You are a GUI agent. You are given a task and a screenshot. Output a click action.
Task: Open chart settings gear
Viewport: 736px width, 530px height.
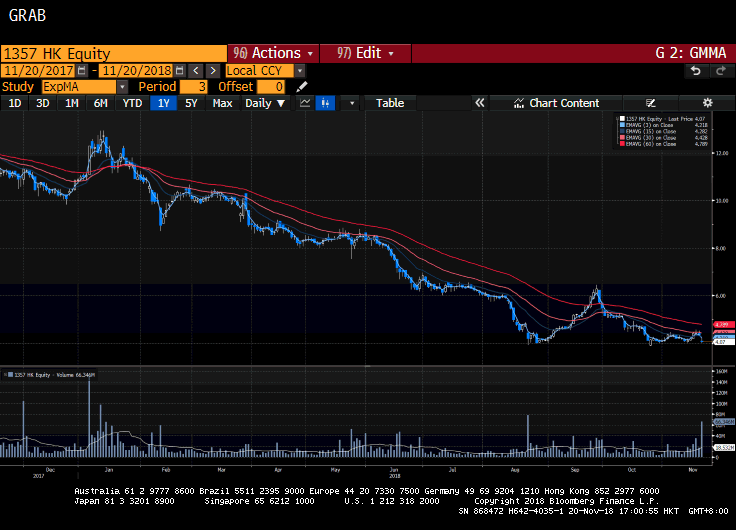pos(707,103)
